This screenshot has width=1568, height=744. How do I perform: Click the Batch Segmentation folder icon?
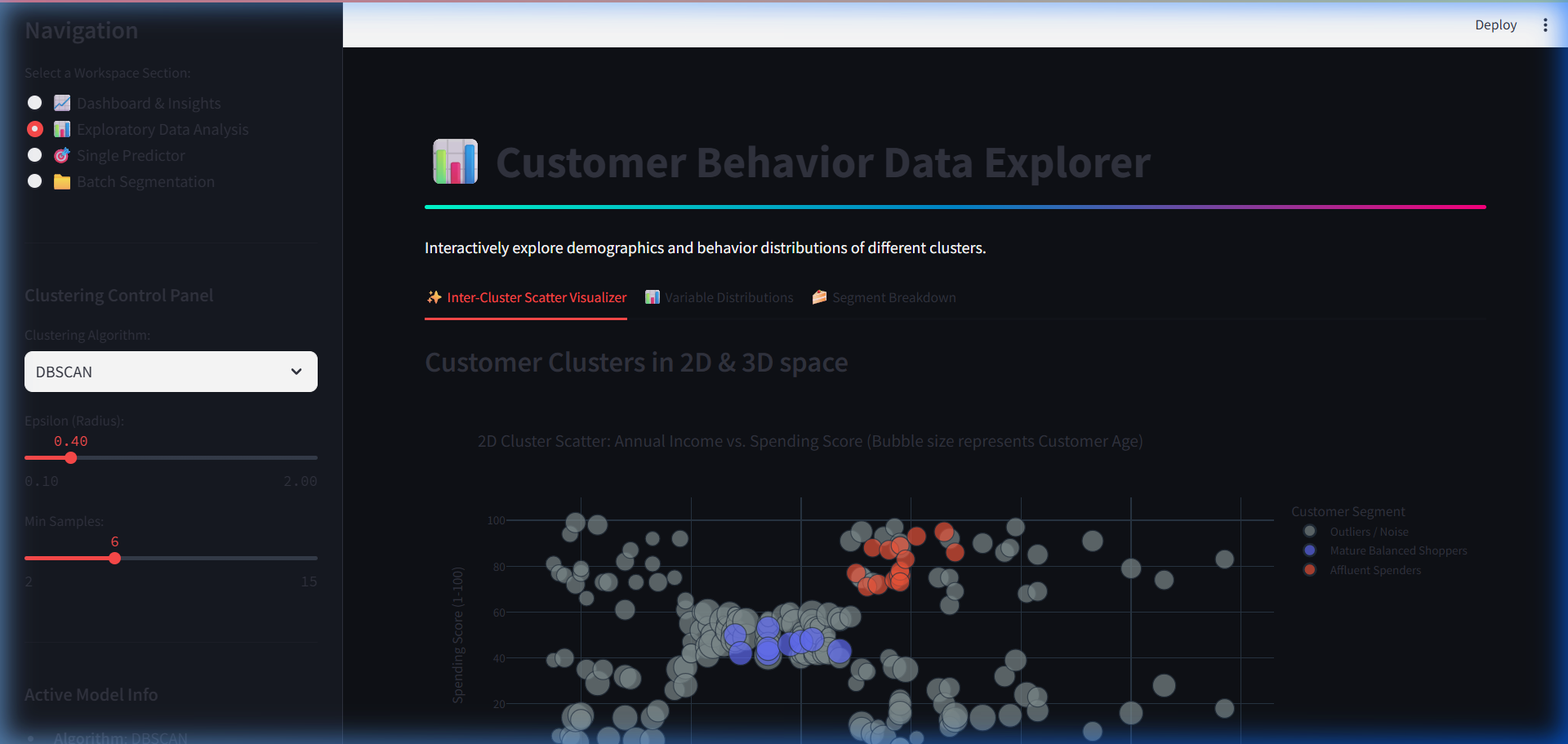62,181
